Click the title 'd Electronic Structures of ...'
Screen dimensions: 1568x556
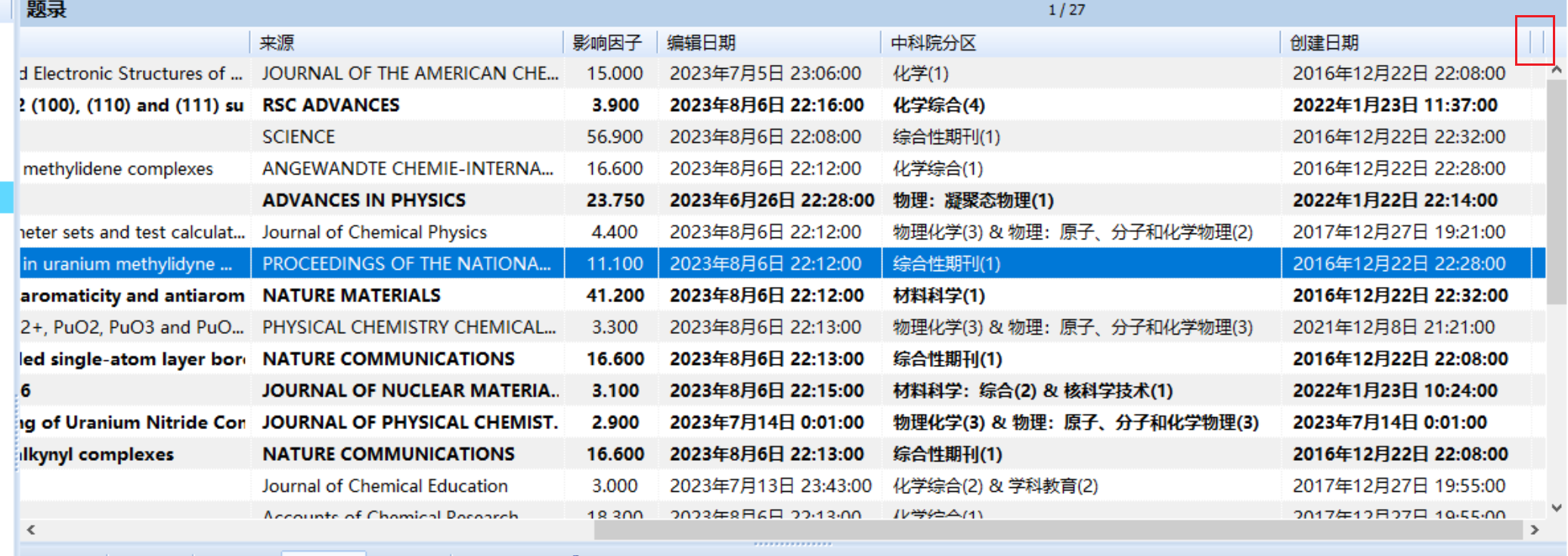132,73
